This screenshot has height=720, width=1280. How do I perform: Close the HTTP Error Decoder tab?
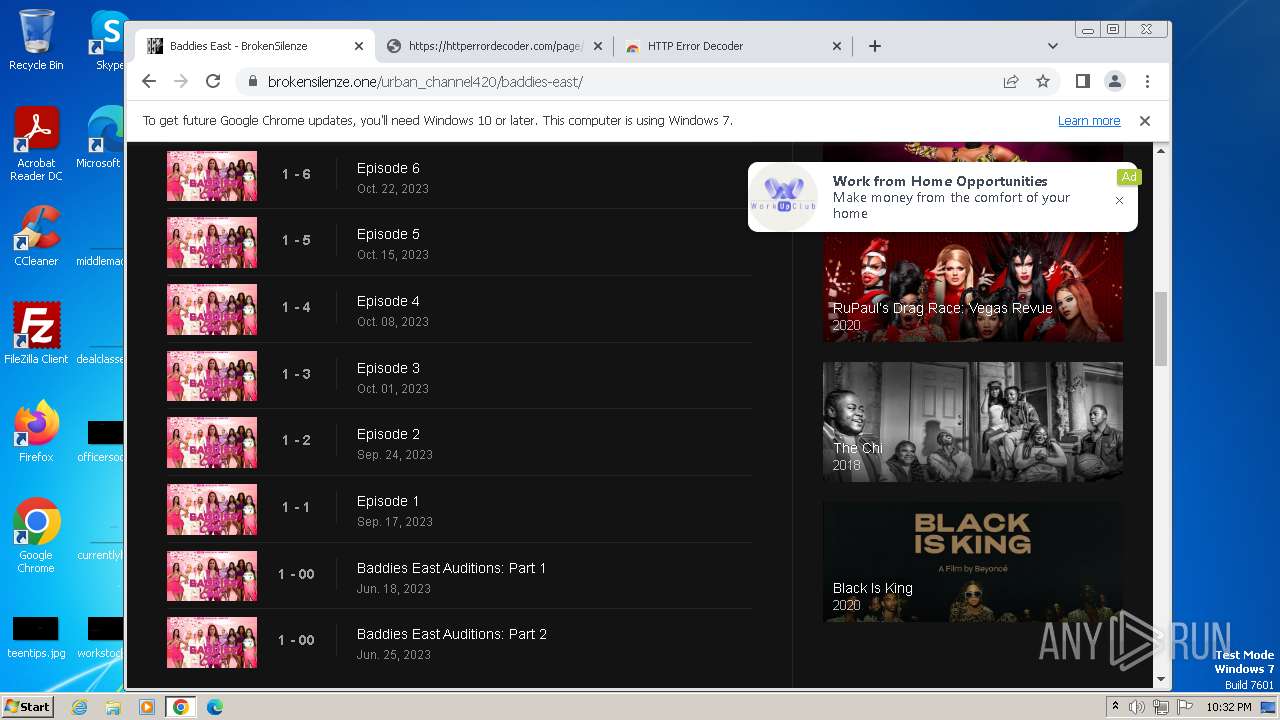(x=837, y=46)
